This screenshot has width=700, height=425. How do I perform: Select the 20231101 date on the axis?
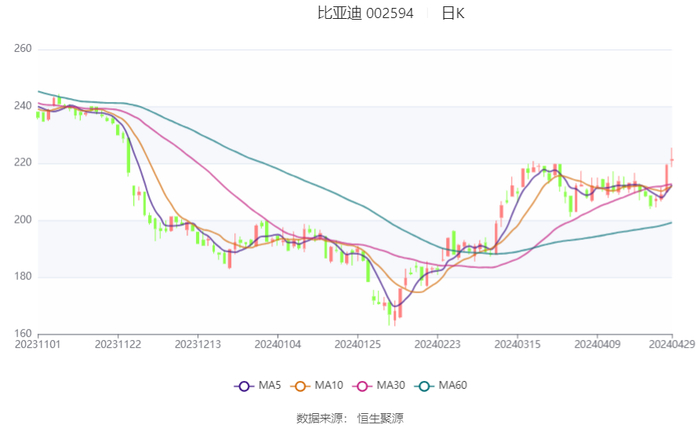(x=39, y=343)
